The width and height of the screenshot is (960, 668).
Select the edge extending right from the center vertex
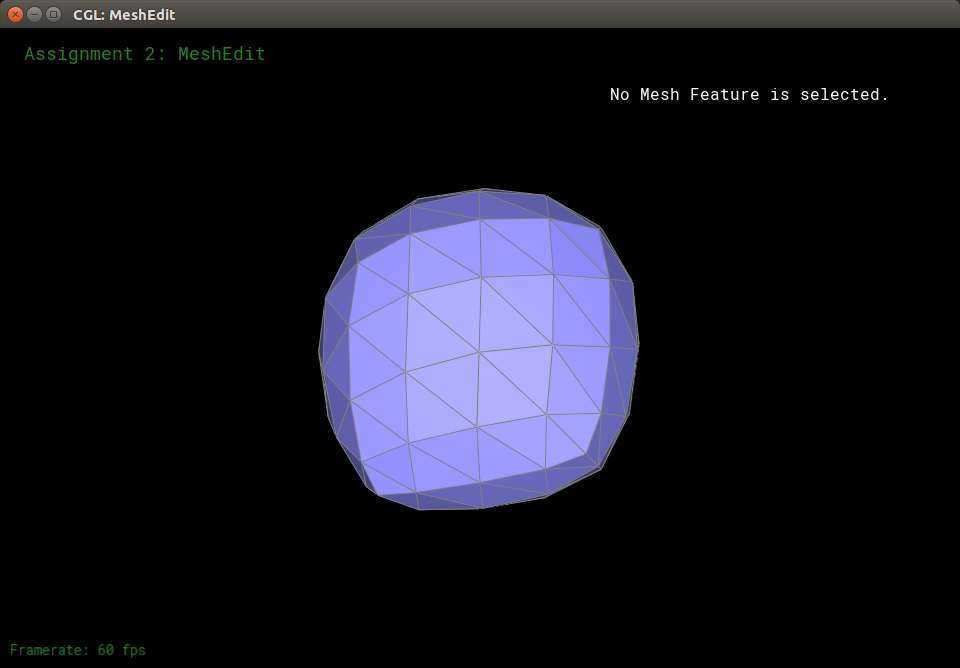516,349
